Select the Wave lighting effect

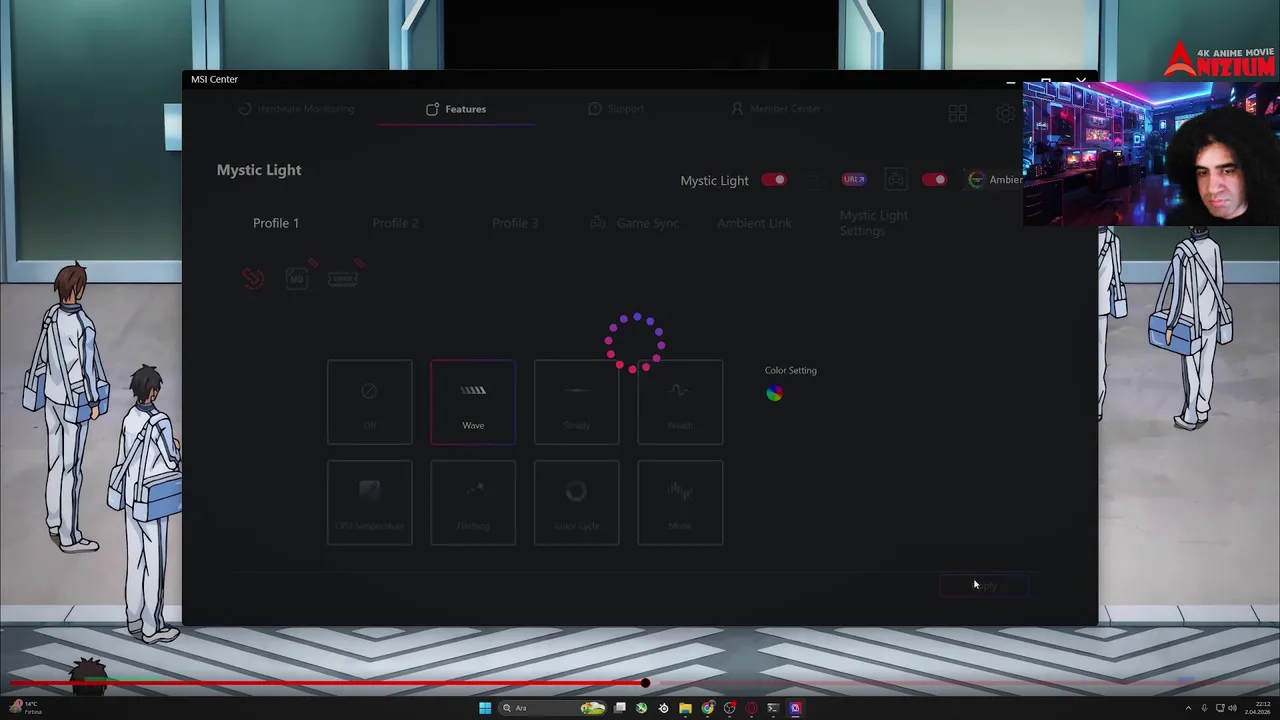coord(473,402)
